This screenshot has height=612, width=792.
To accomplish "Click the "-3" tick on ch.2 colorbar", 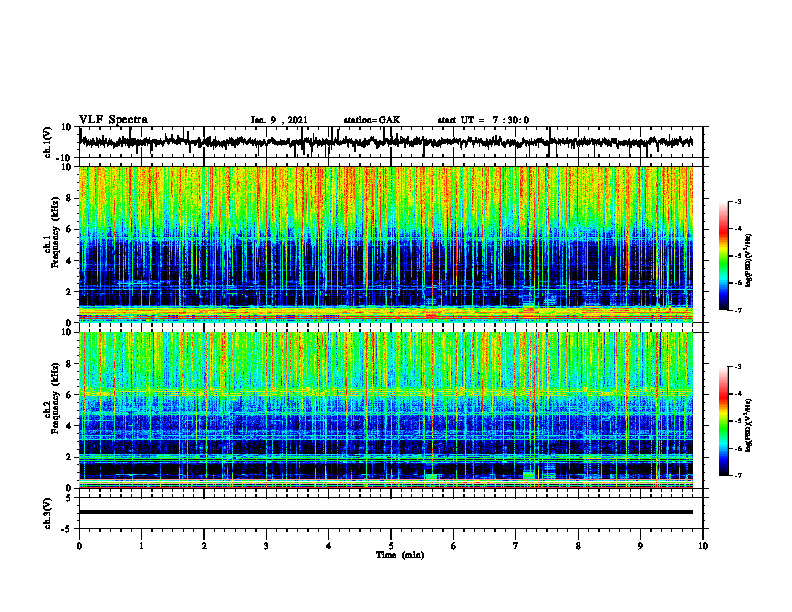I will [x=738, y=367].
